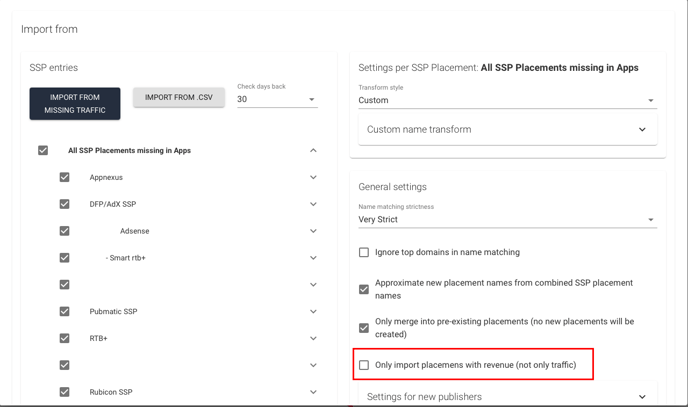Image resolution: width=688 pixels, height=407 pixels.
Task: Expand the Appnexus entry chevron
Action: tap(313, 177)
